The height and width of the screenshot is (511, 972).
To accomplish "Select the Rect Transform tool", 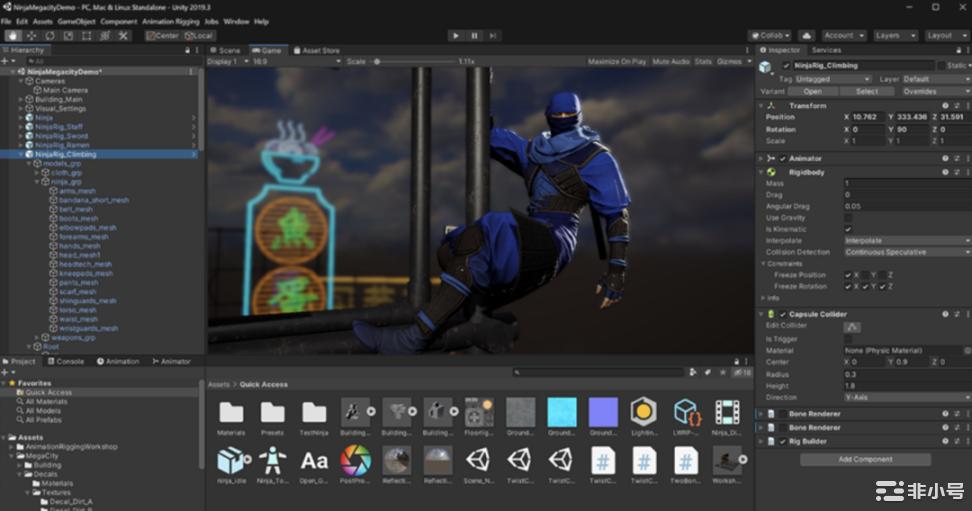I will pyautogui.click(x=87, y=35).
